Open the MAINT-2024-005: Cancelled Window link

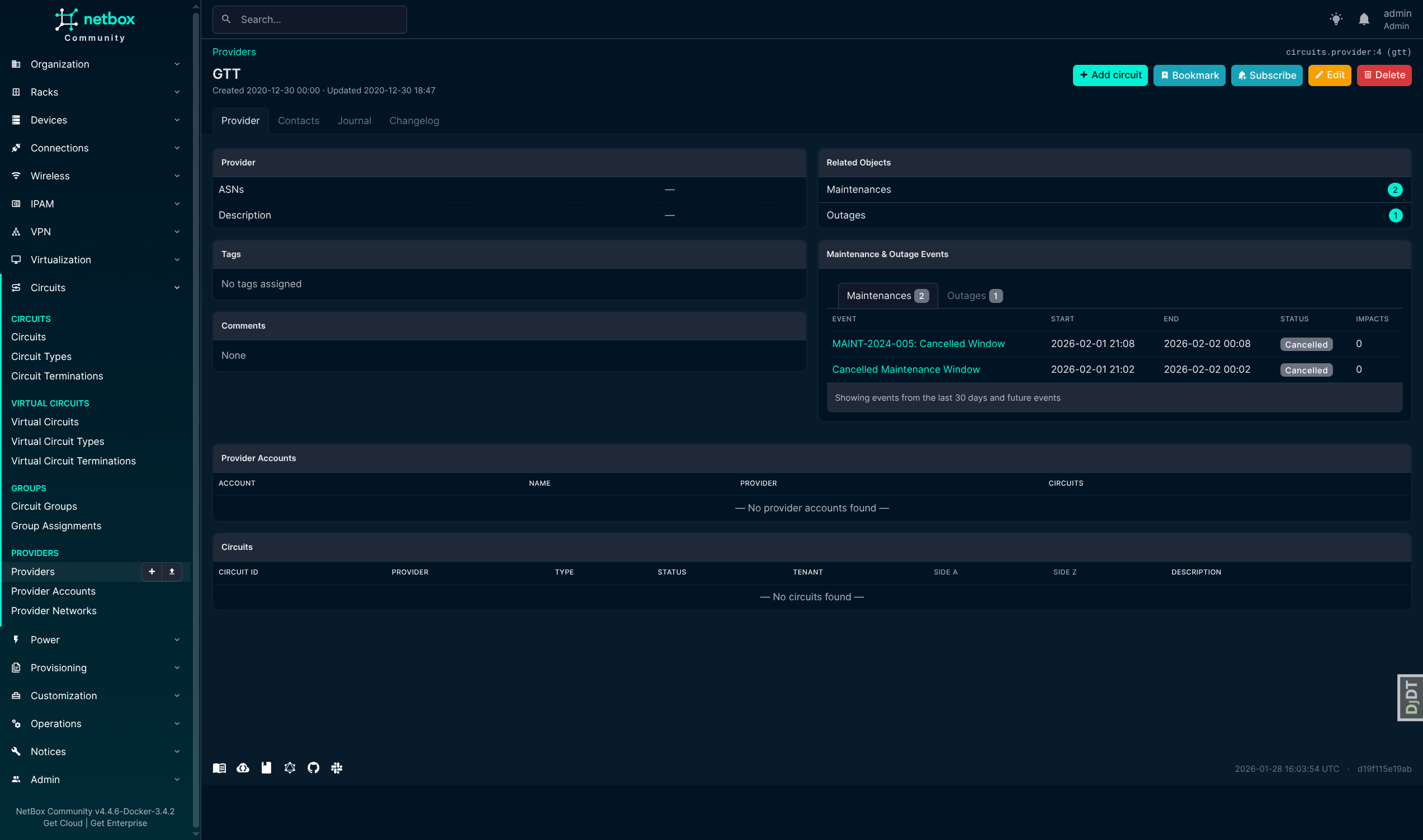(918, 344)
